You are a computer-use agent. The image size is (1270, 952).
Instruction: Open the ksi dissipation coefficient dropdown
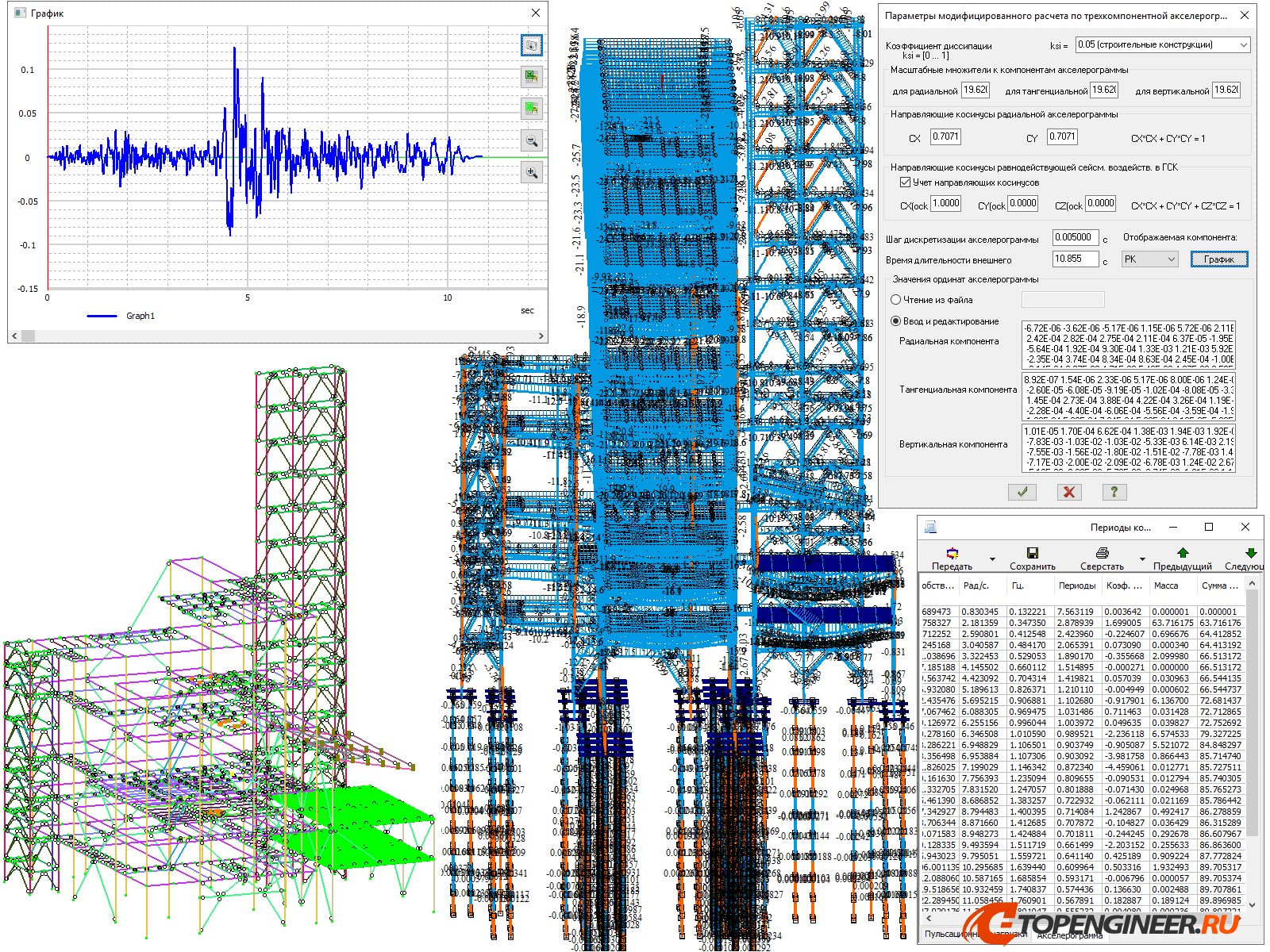click(x=1244, y=44)
